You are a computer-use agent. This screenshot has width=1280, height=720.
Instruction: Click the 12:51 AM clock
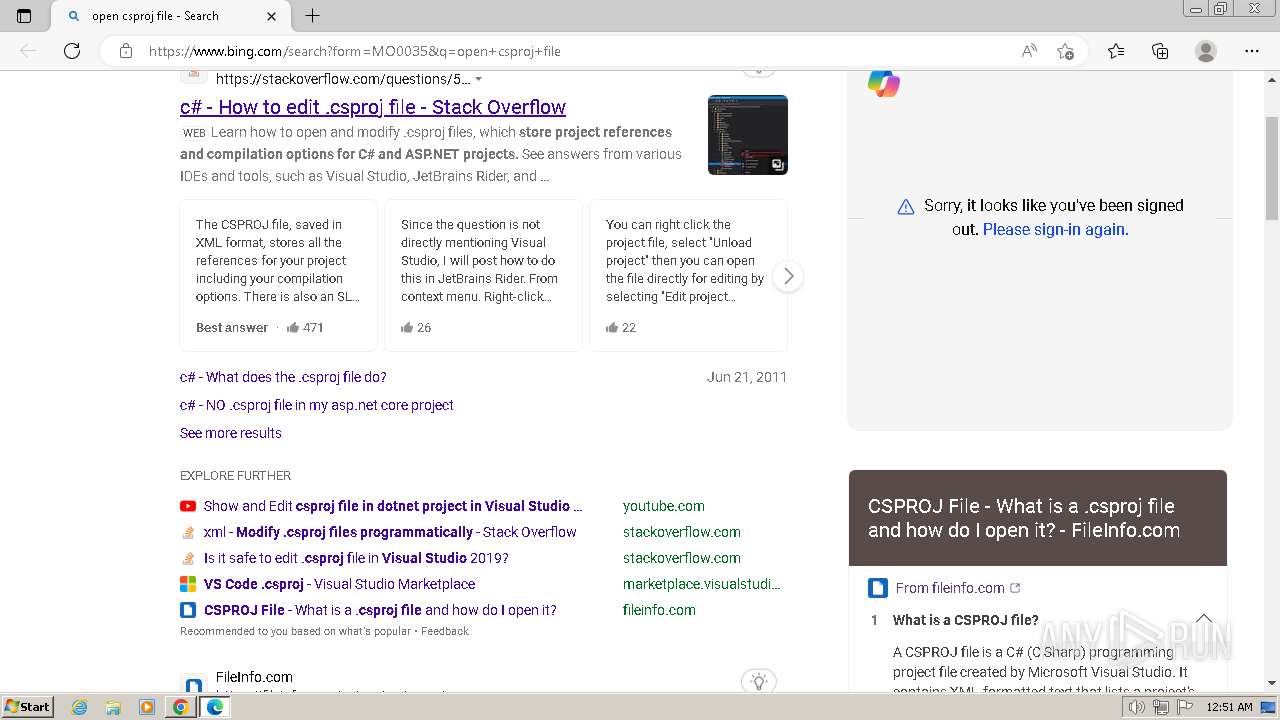click(x=1229, y=707)
